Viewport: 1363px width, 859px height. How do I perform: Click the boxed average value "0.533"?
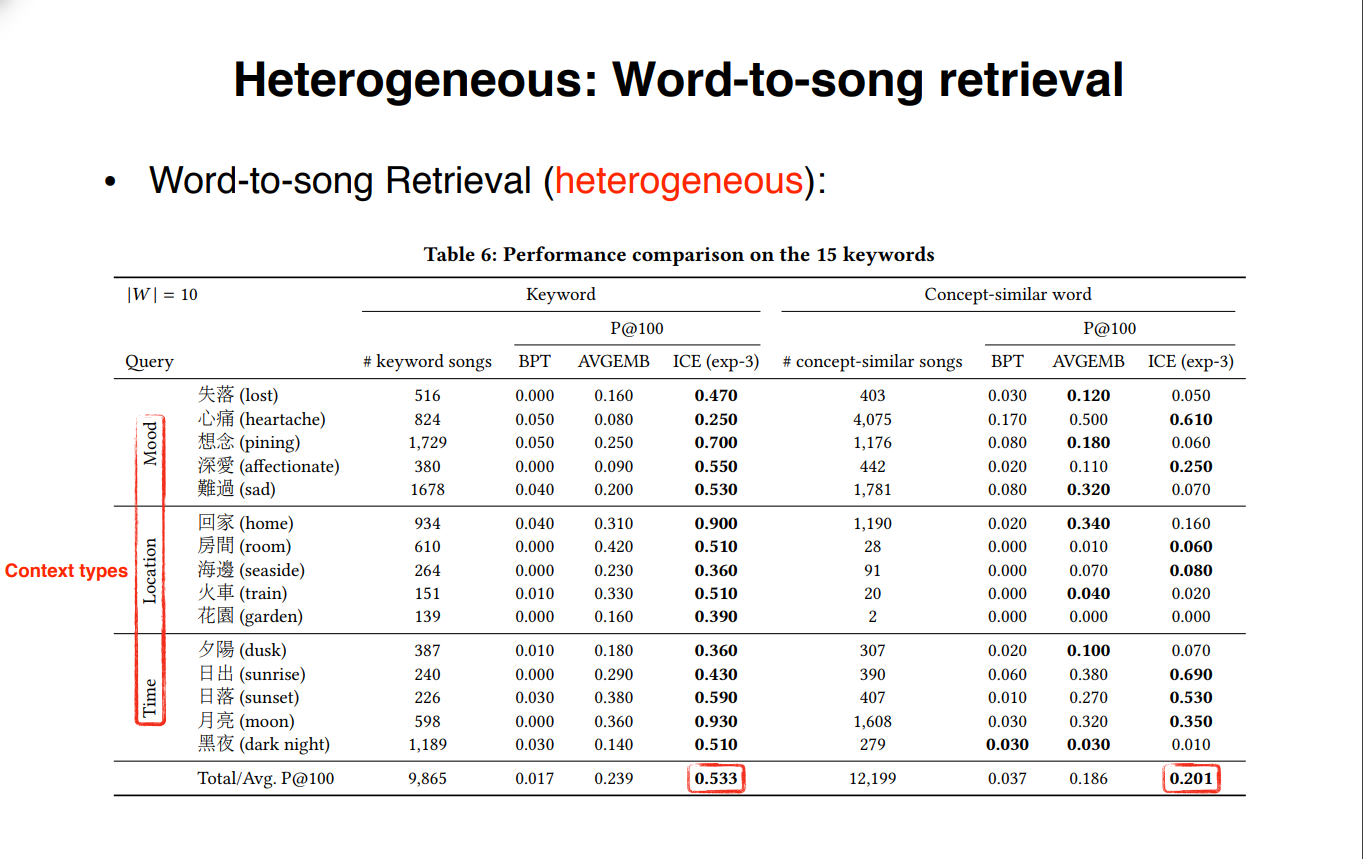tap(716, 778)
